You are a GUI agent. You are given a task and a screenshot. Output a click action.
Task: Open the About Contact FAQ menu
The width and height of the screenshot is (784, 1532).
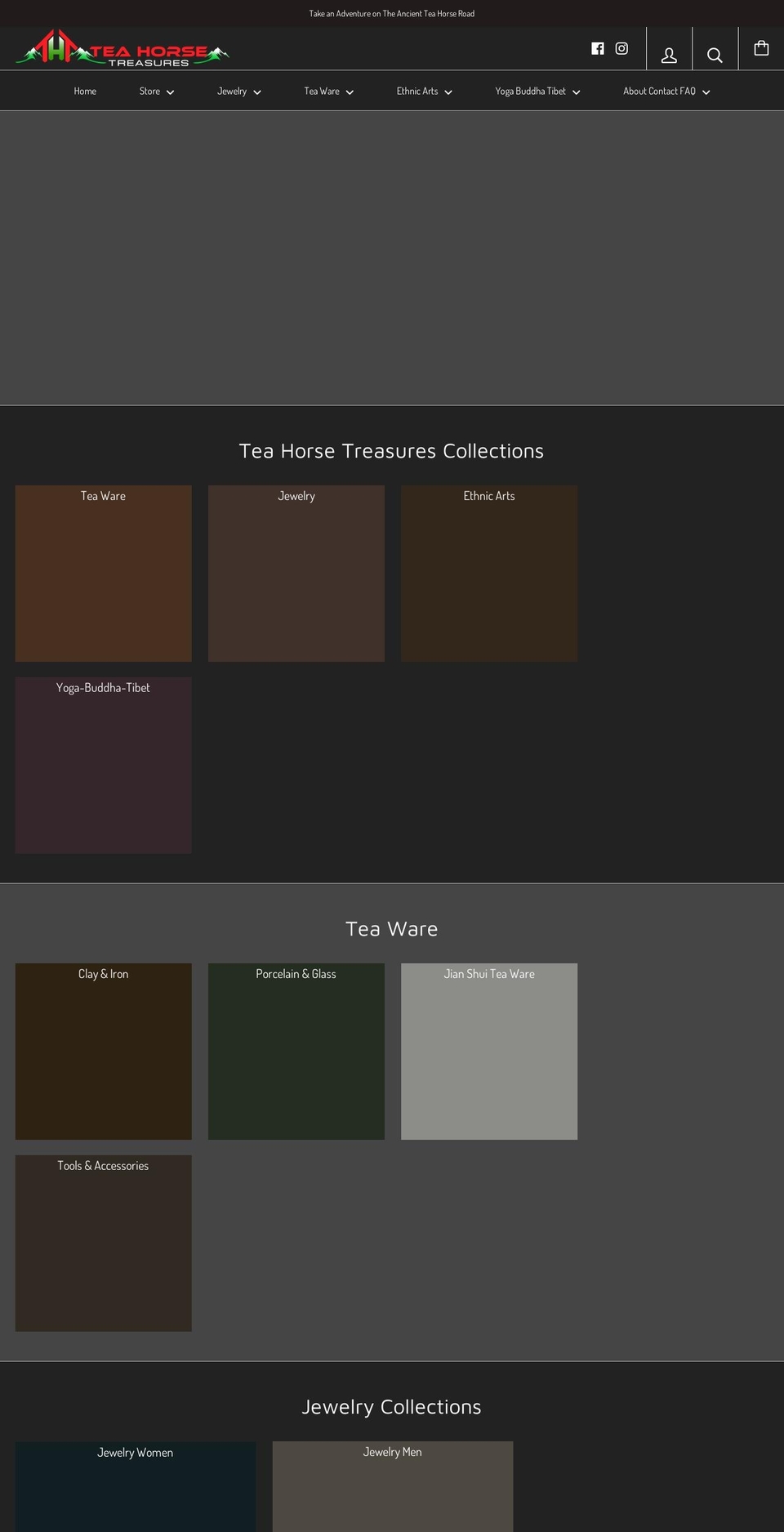659,92
